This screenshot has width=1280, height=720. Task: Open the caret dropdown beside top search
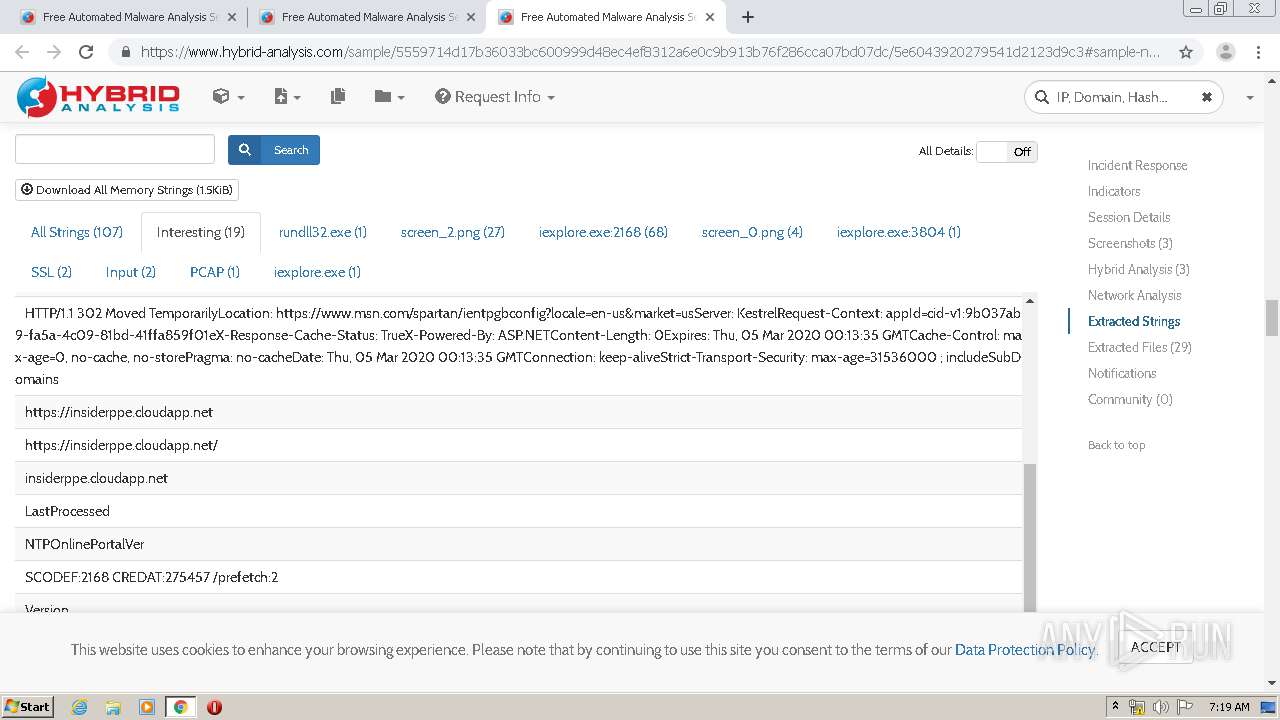pyautogui.click(x=1249, y=97)
